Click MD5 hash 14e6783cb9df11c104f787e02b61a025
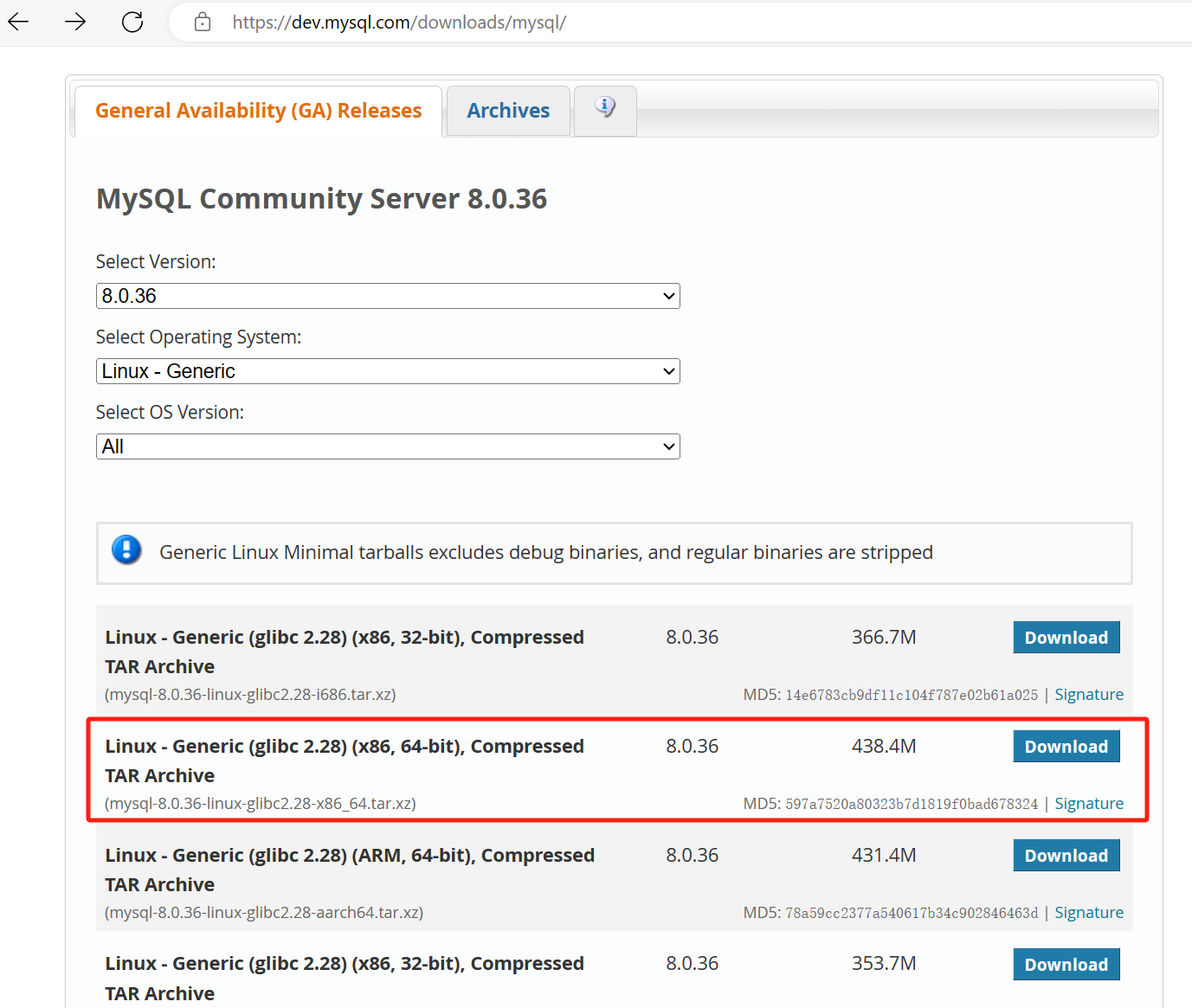This screenshot has height=1008, width=1192. point(912,696)
